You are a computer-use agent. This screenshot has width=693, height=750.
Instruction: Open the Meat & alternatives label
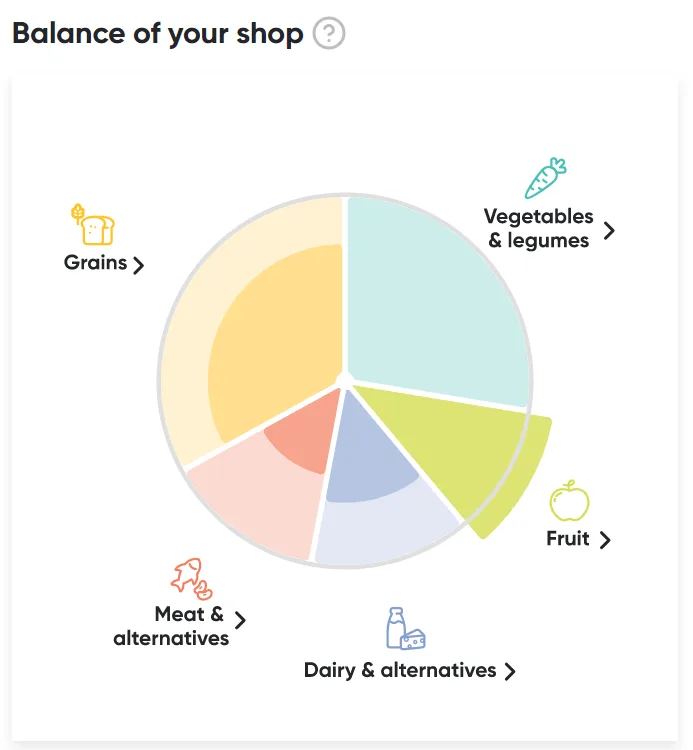(x=171, y=626)
